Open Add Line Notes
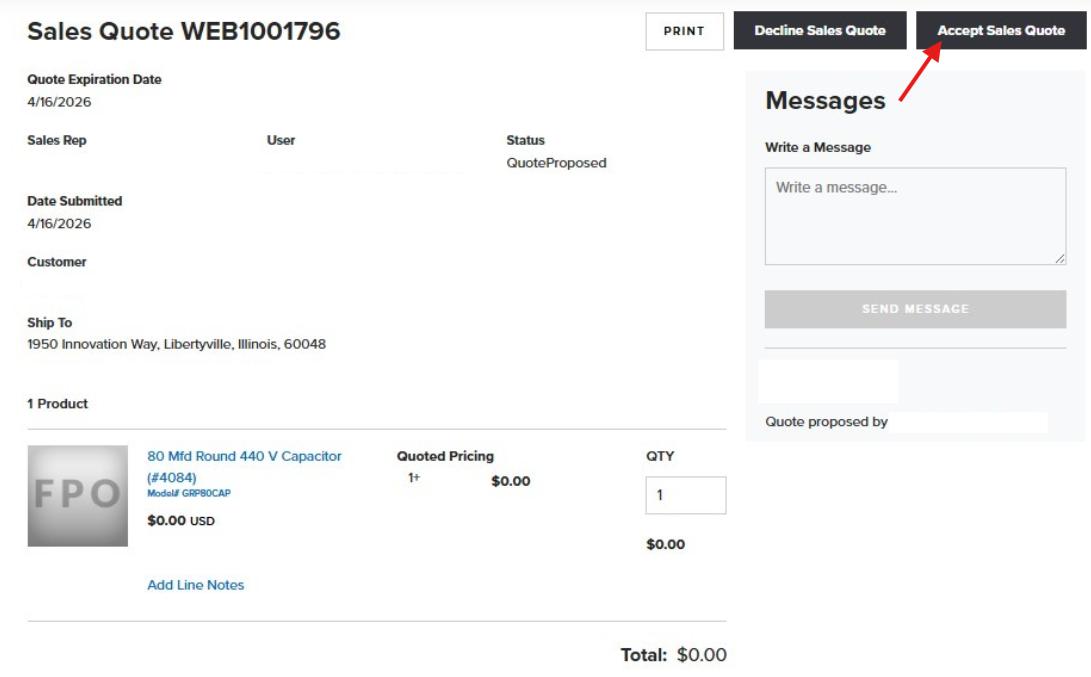 point(196,585)
